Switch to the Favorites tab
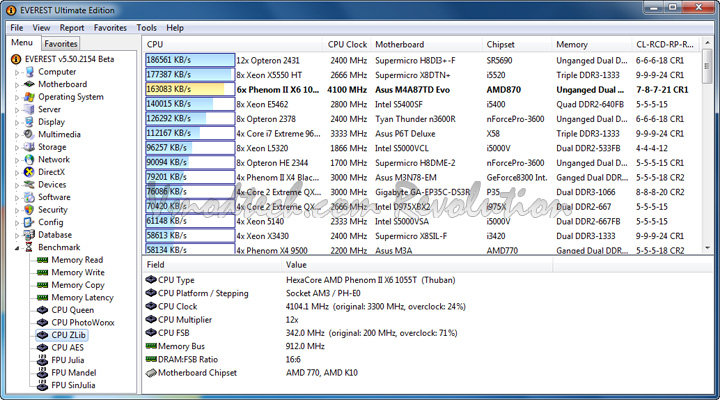This screenshot has height=400, width=720. click(x=61, y=44)
